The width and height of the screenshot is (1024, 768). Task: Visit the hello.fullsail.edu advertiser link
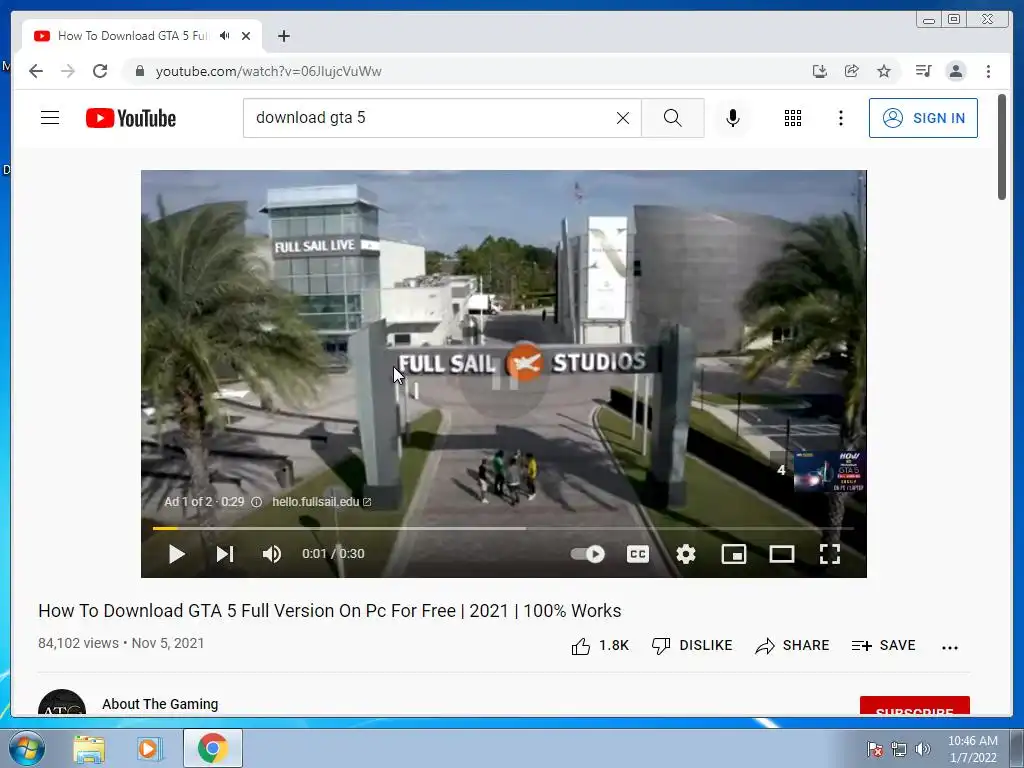tap(321, 502)
